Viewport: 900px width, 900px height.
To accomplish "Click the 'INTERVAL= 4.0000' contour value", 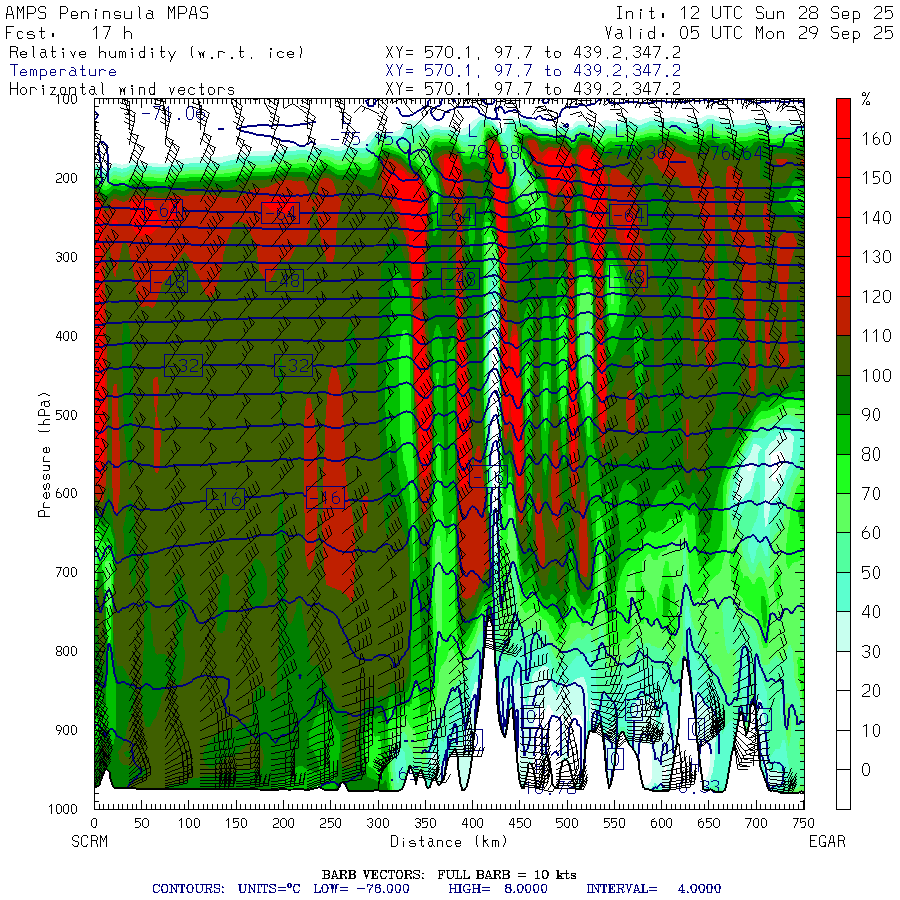I will point(653,889).
